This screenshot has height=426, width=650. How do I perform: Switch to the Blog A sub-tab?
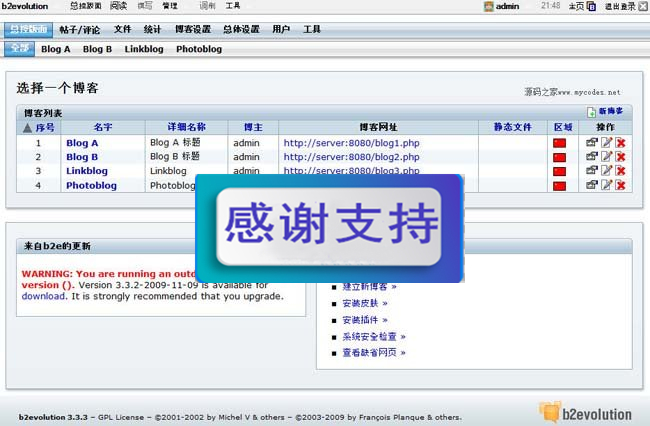pos(56,49)
